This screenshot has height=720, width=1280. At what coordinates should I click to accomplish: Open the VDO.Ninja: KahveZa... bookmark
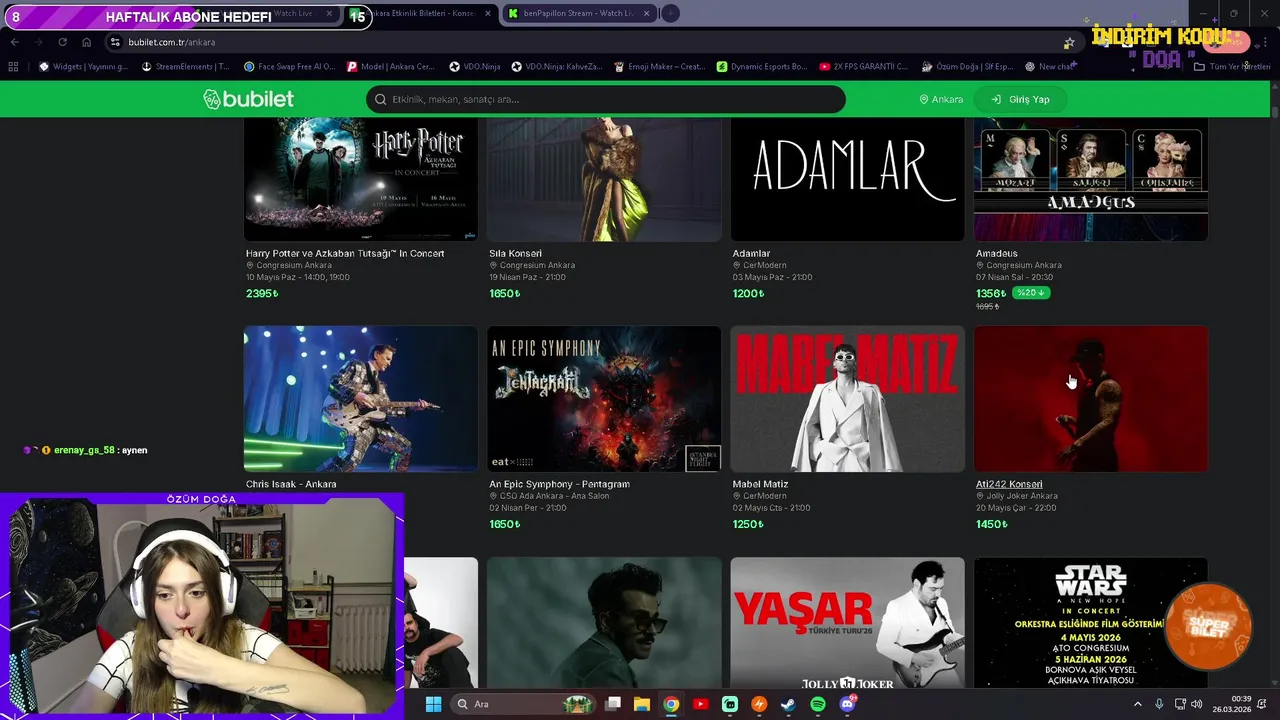(557, 67)
